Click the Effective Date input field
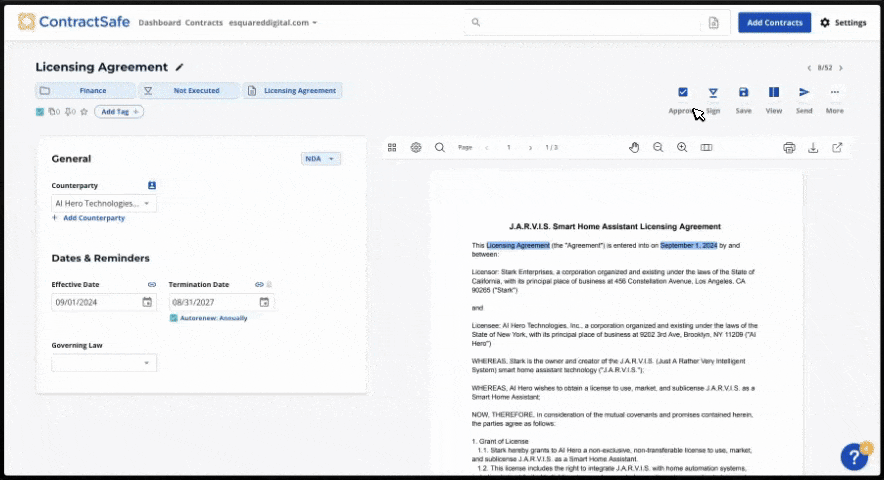This screenshot has width=884, height=480. pos(104,302)
